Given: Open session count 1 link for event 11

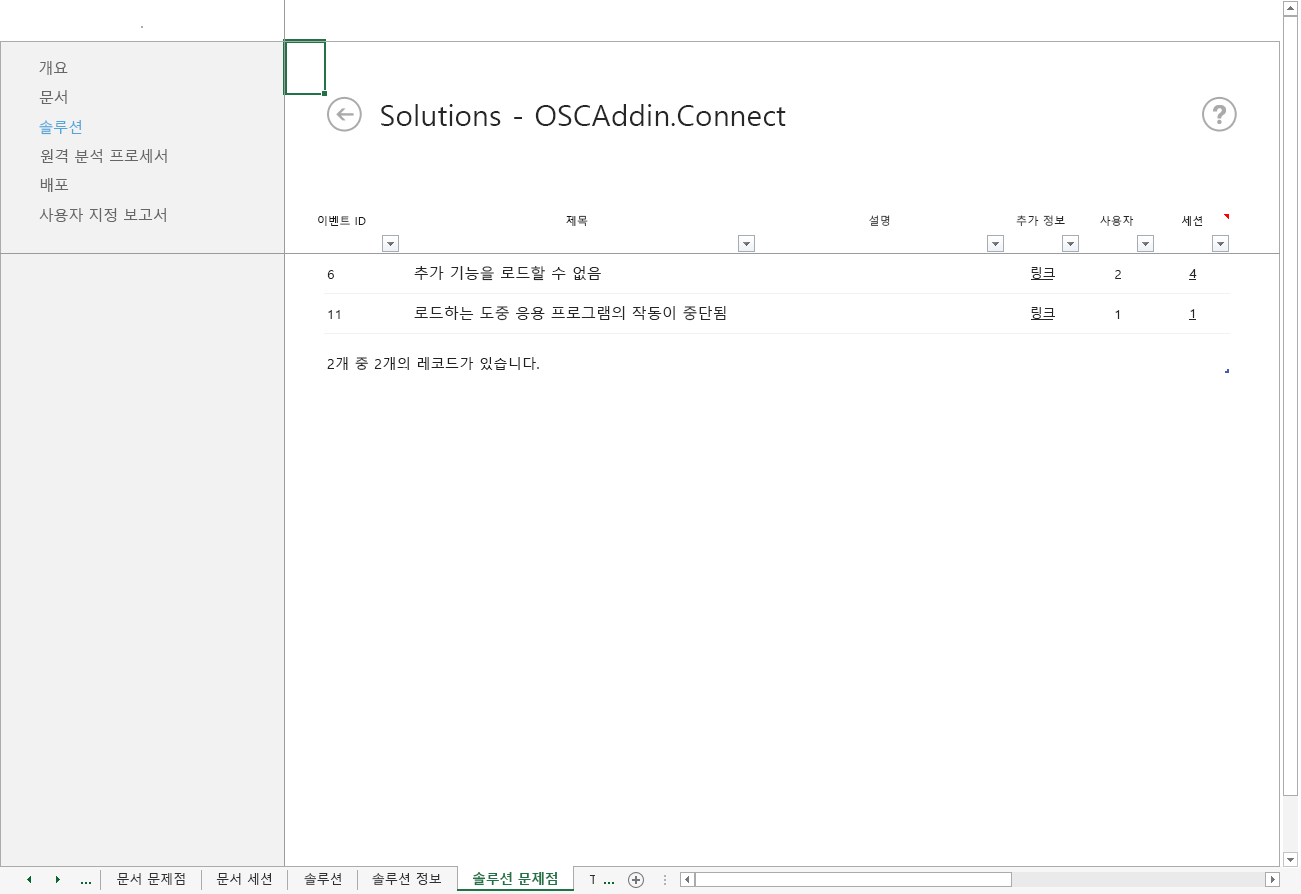Looking at the screenshot, I should pyautogui.click(x=1193, y=314).
